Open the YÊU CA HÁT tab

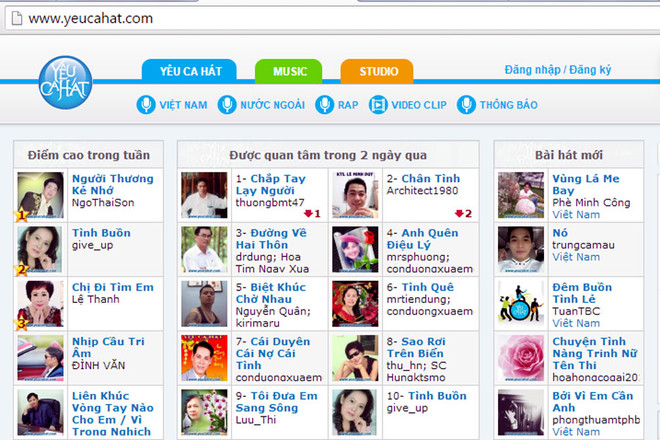pyautogui.click(x=189, y=71)
